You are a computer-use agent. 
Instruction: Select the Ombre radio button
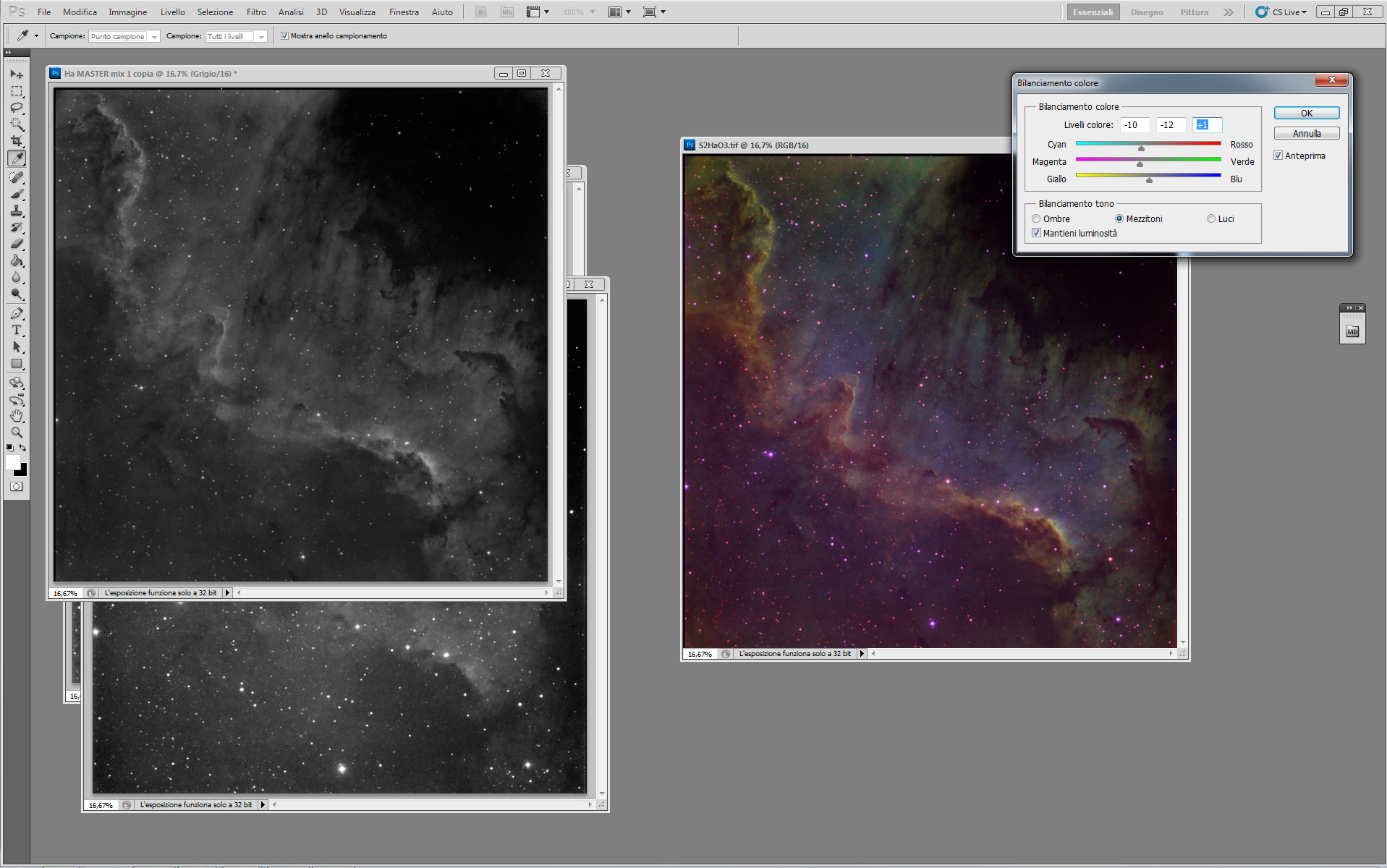(1036, 218)
